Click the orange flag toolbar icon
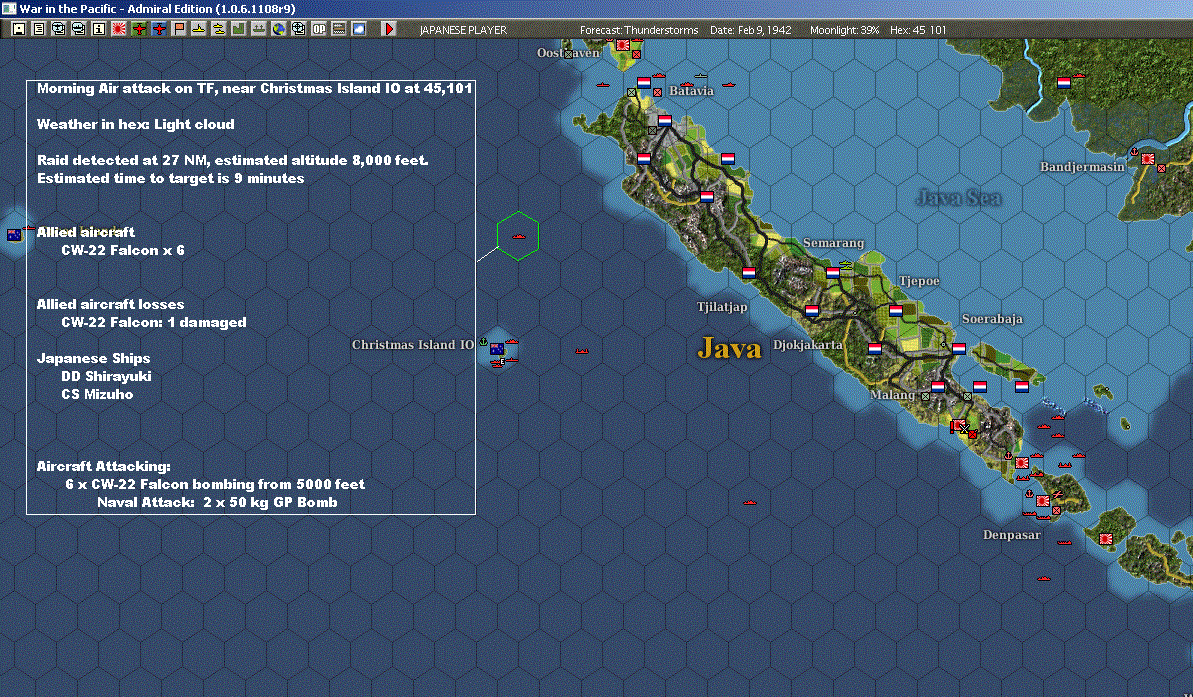1193x697 pixels. 179,29
